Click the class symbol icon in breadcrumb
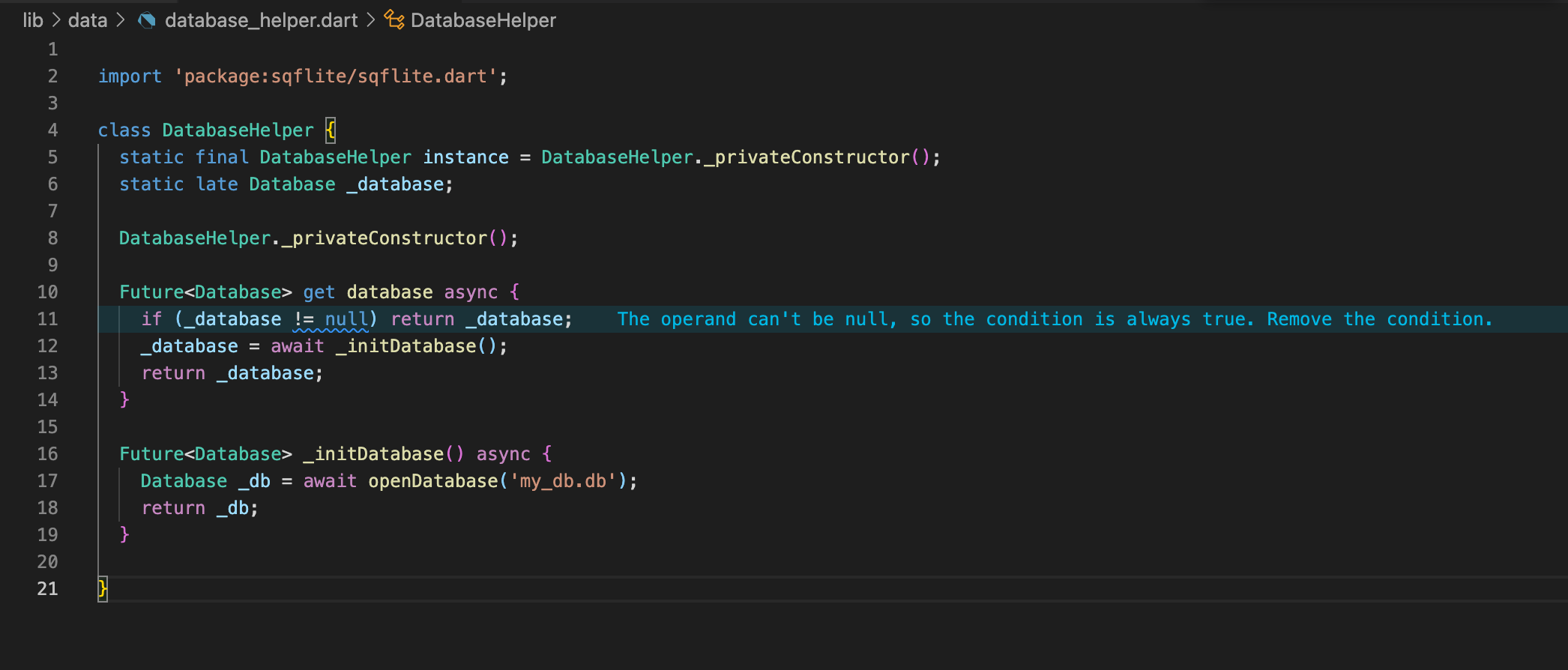The width and height of the screenshot is (1568, 670). point(394,20)
